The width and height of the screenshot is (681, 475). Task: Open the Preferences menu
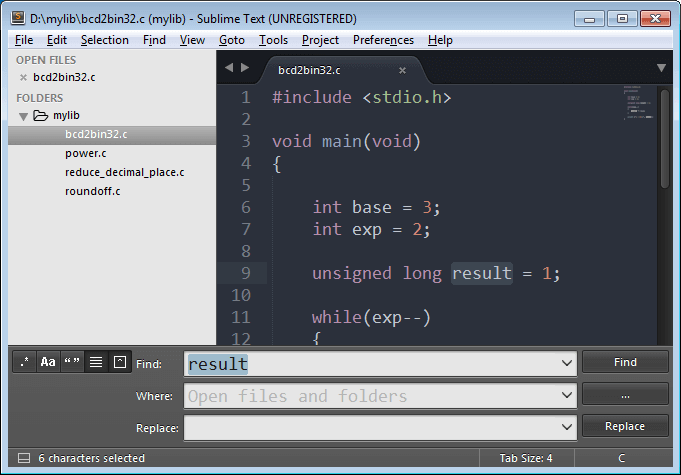(x=383, y=40)
